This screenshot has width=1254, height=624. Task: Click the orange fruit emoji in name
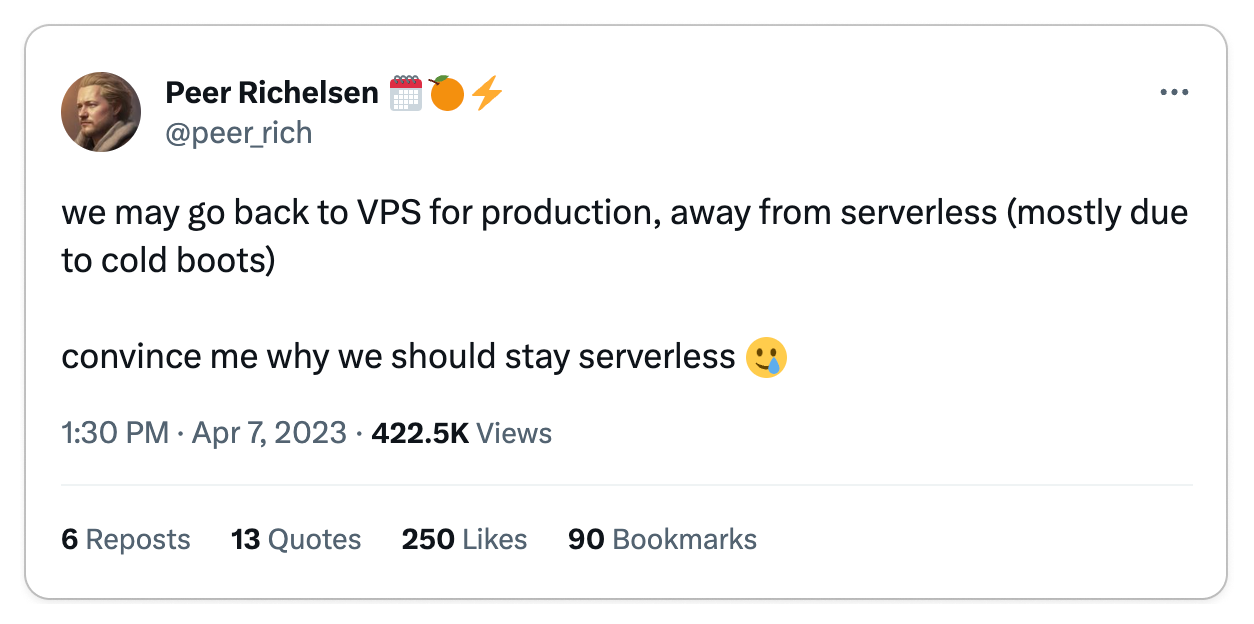[446, 93]
